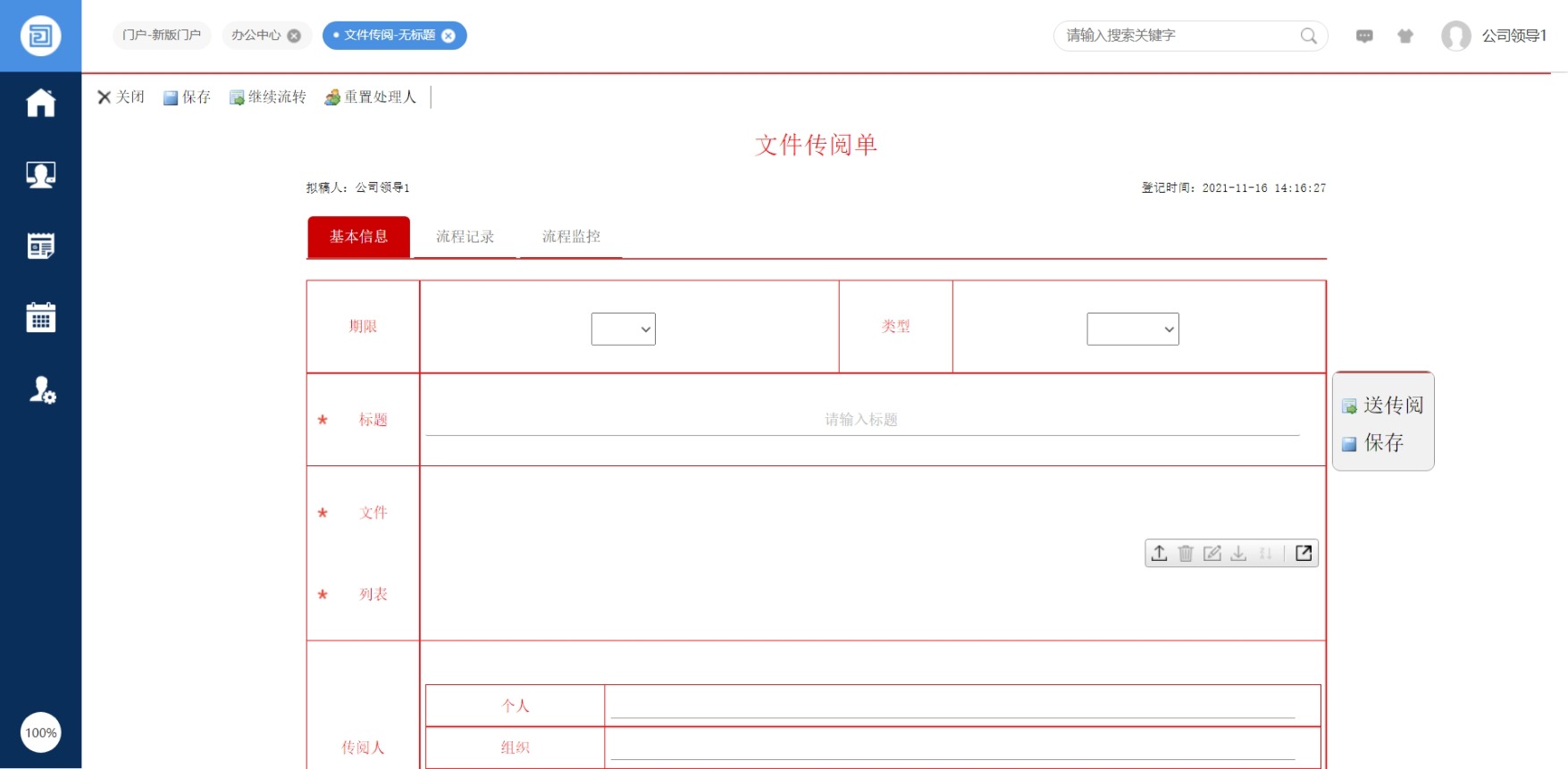Click the 传阅人 row label
The width and height of the screenshot is (1568, 769).
click(363, 748)
